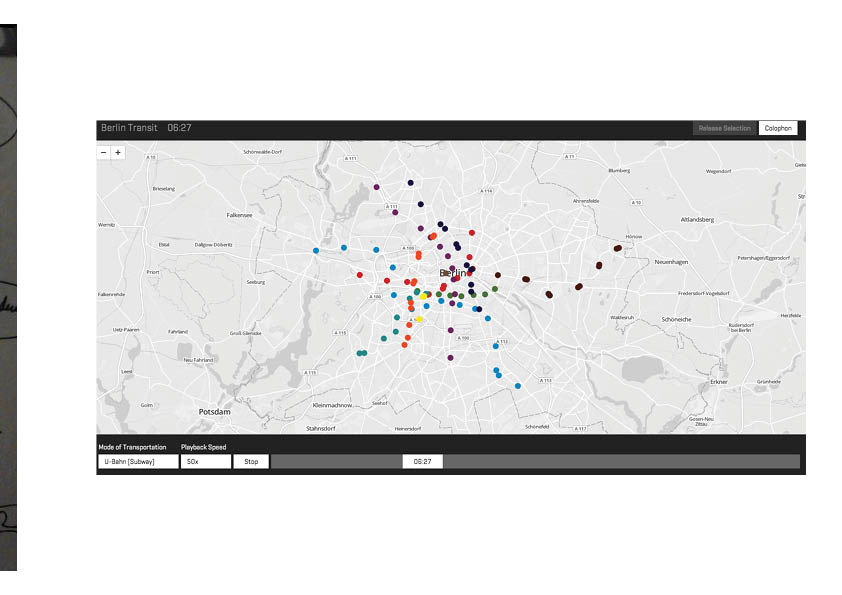Jump to the end of the timeline track
Image resolution: width=842 pixels, height=595 pixels.
[x=795, y=462]
